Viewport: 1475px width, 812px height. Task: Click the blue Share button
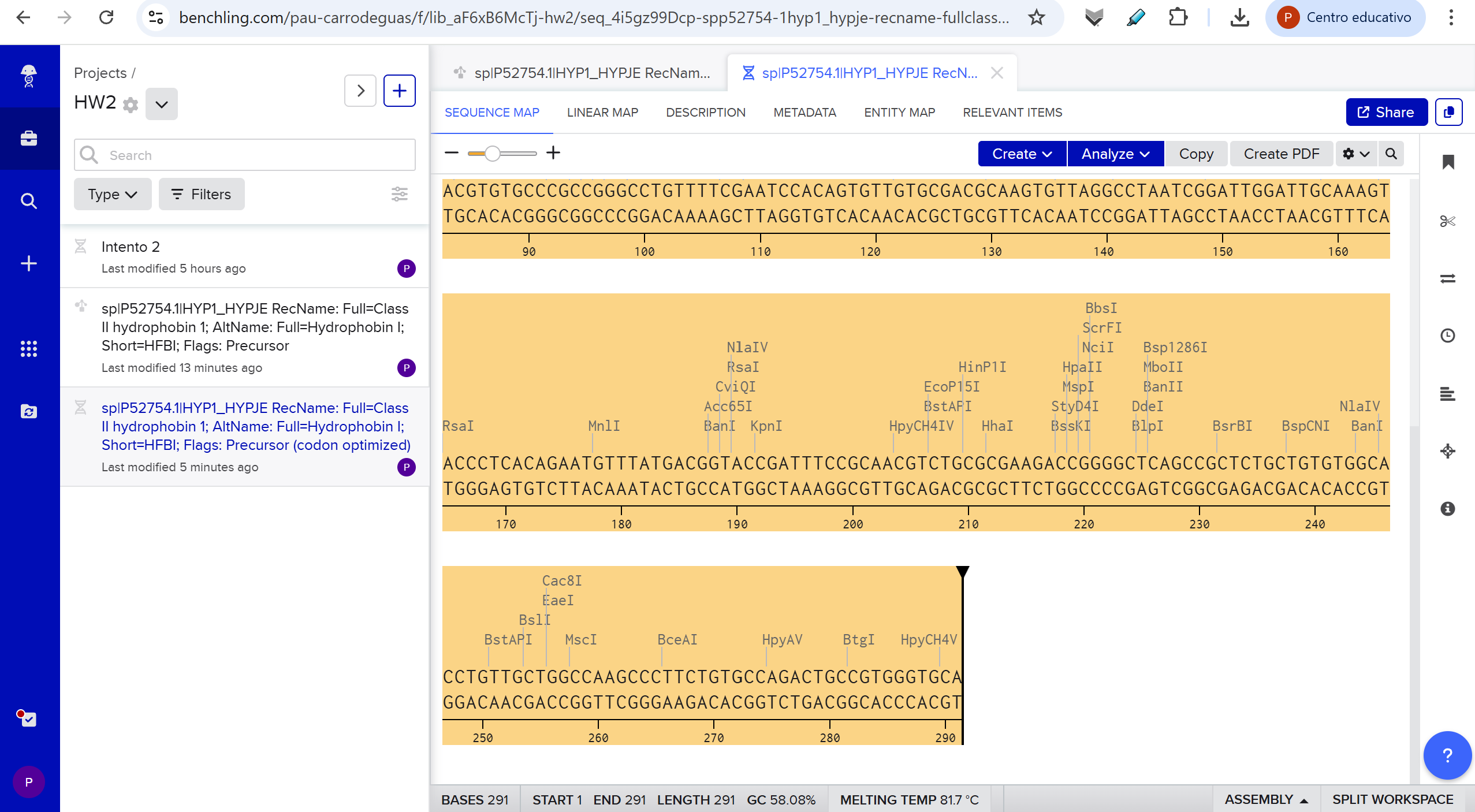[x=1386, y=112]
